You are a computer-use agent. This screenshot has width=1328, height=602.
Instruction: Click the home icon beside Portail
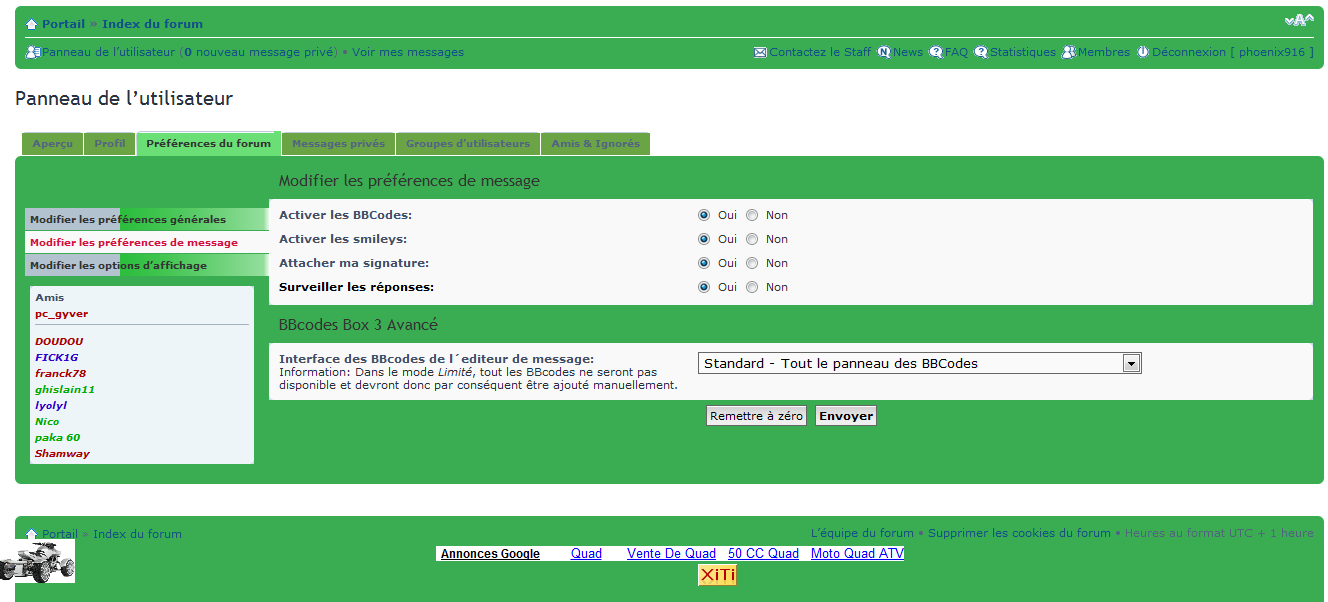[x=32, y=24]
